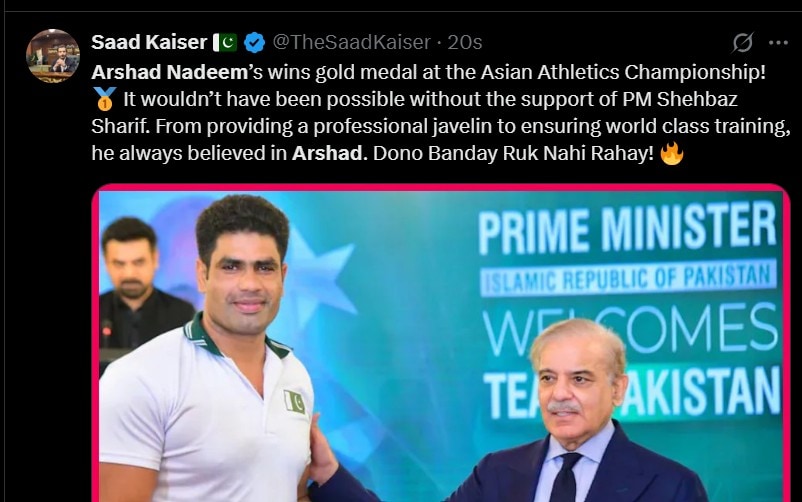
Task: Open the three-dot more options menu
Action: tap(778, 42)
